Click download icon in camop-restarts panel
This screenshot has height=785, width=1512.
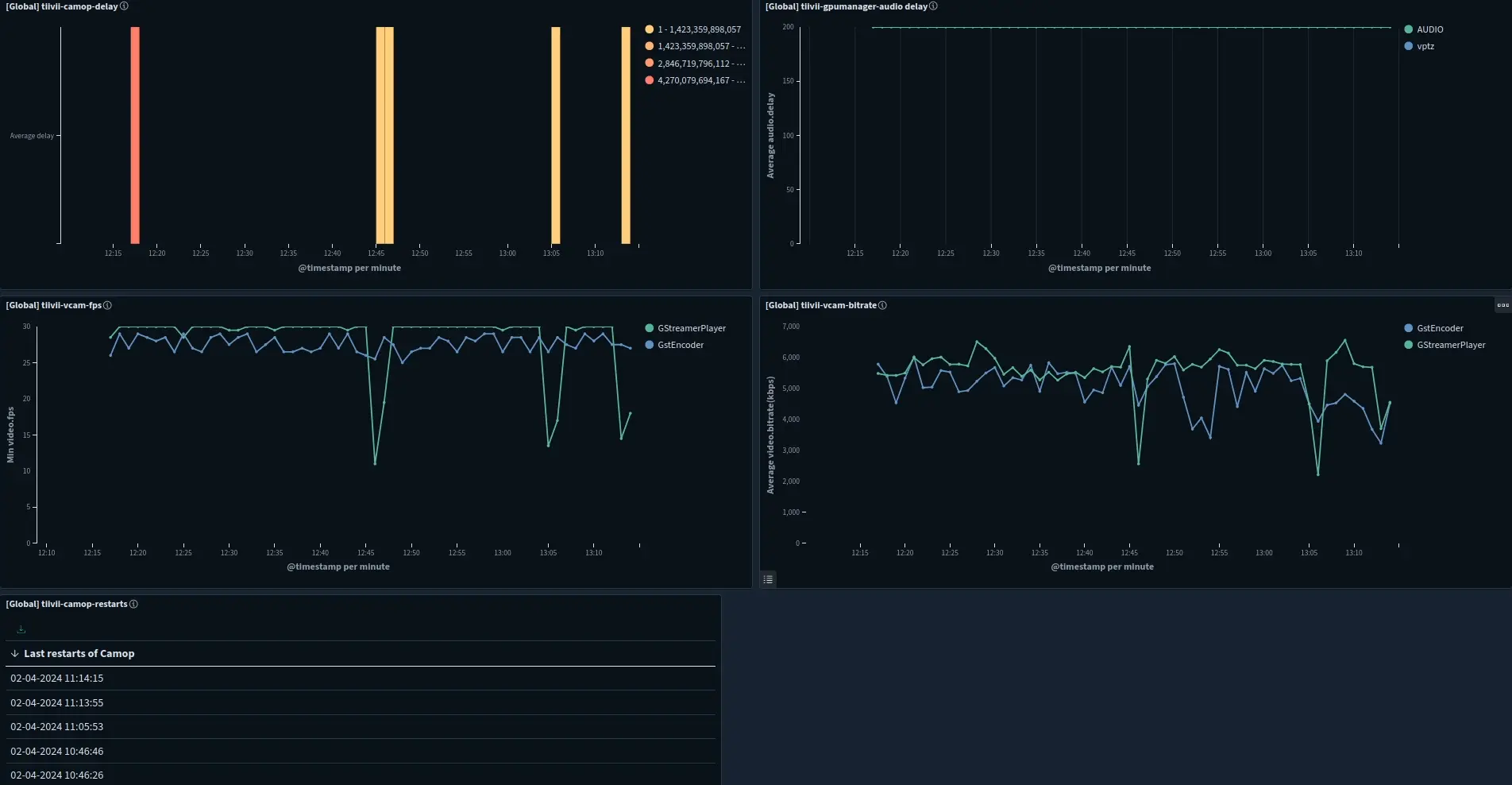tap(21, 629)
